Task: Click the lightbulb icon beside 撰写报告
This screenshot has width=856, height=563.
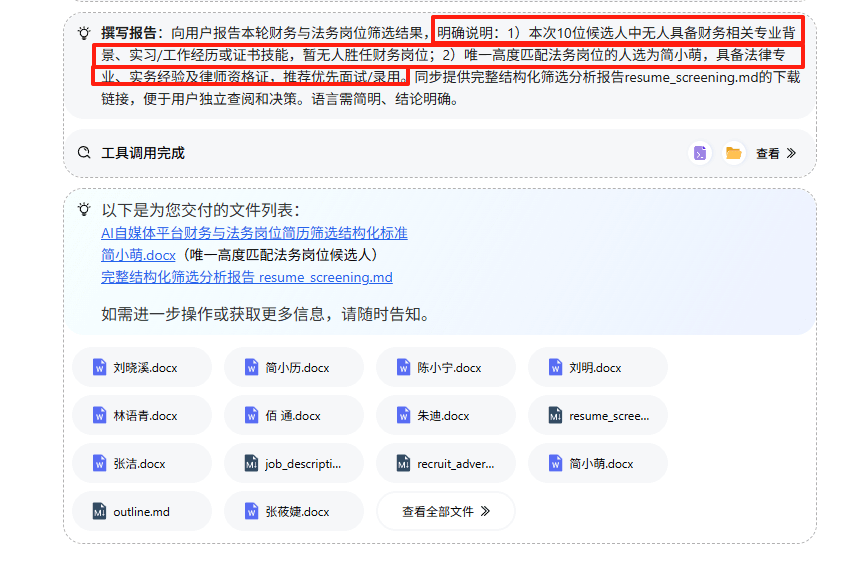Action: pyautogui.click(x=84, y=33)
